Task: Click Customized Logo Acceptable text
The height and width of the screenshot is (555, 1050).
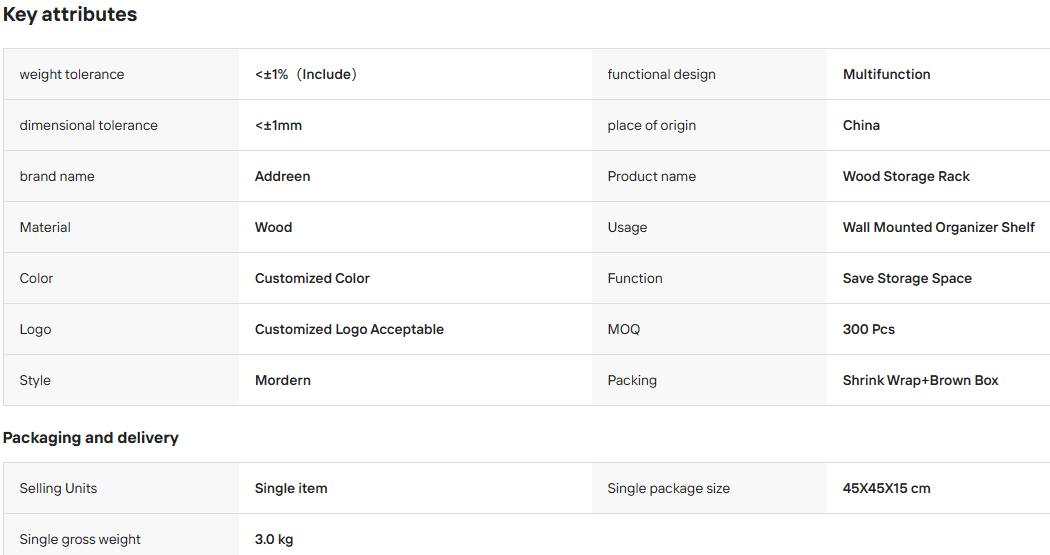Action: (350, 329)
